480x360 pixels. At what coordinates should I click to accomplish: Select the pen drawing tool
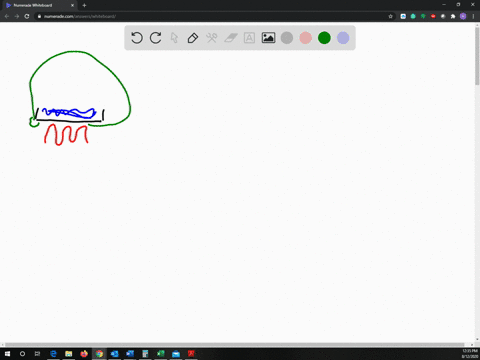tap(193, 38)
